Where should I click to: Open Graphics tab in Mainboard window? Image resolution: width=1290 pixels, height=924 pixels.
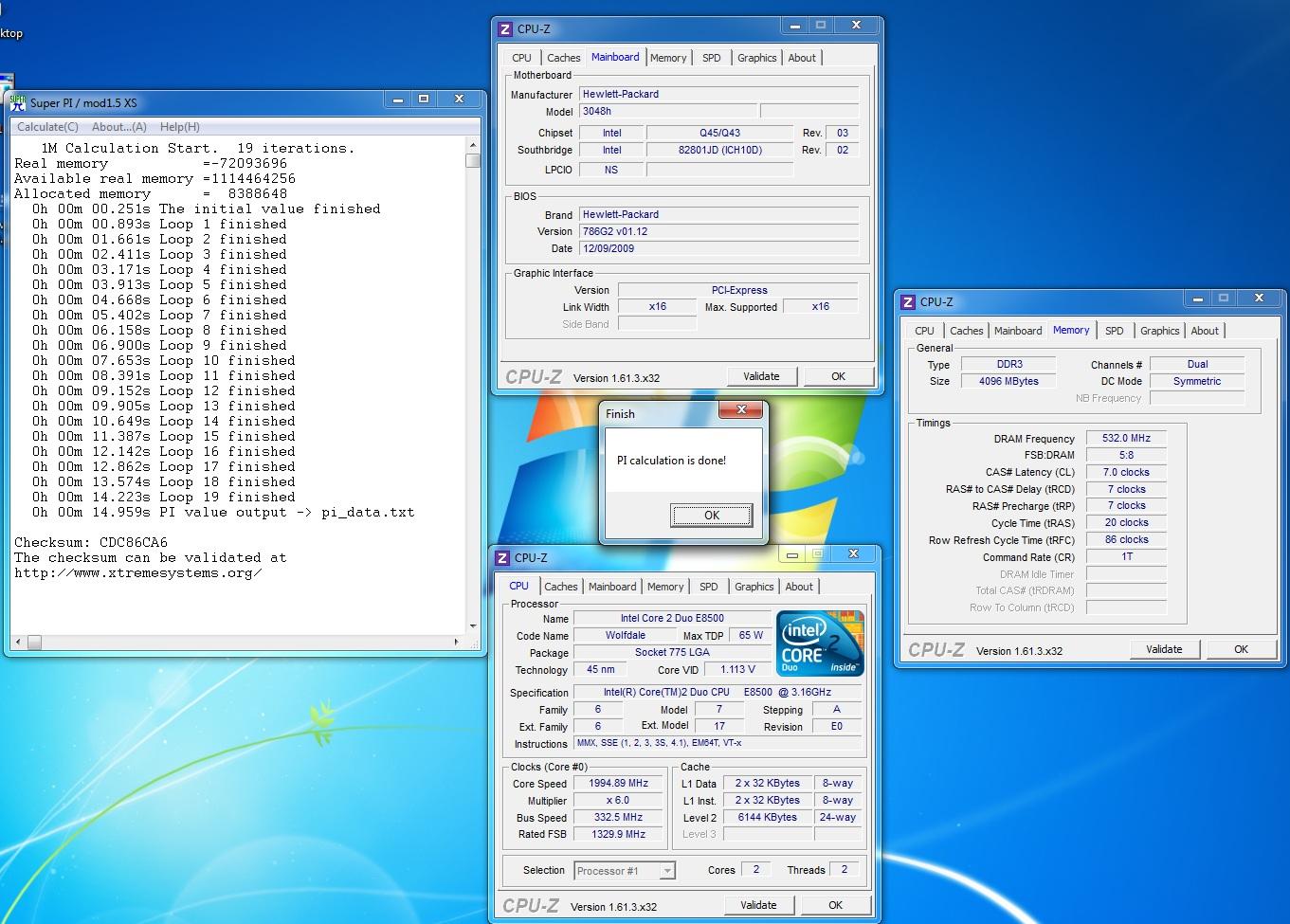[757, 58]
